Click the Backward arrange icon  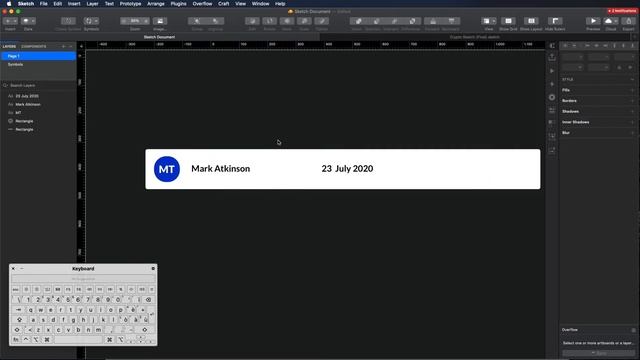click(451, 21)
